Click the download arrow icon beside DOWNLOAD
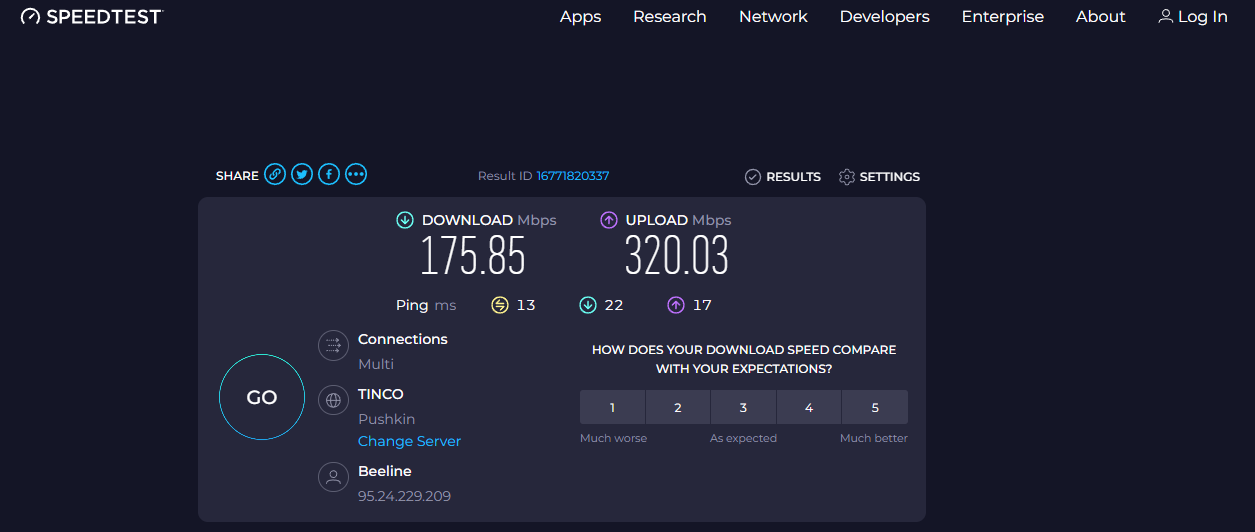1255x532 pixels. coord(405,220)
